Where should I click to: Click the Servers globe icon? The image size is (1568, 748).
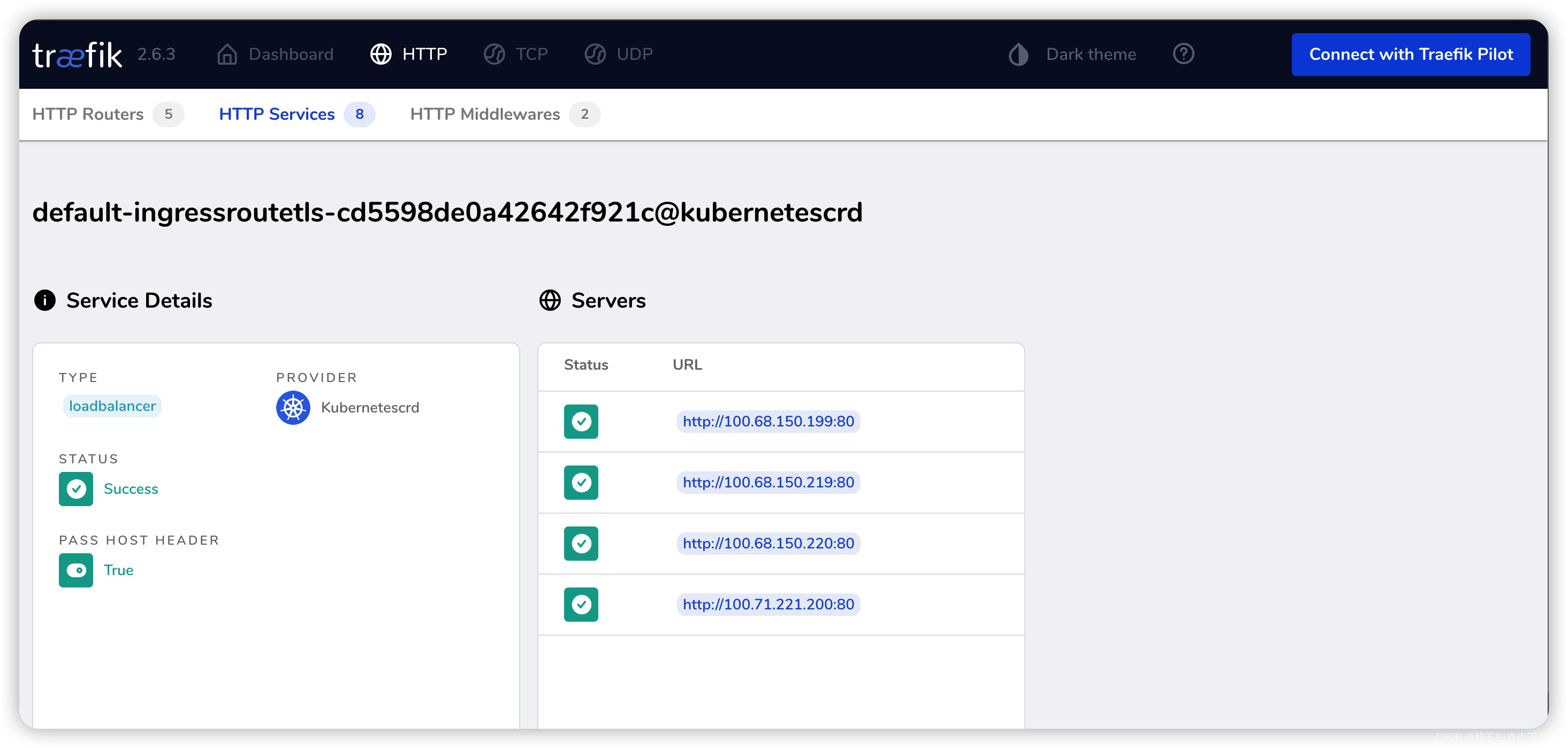tap(550, 300)
